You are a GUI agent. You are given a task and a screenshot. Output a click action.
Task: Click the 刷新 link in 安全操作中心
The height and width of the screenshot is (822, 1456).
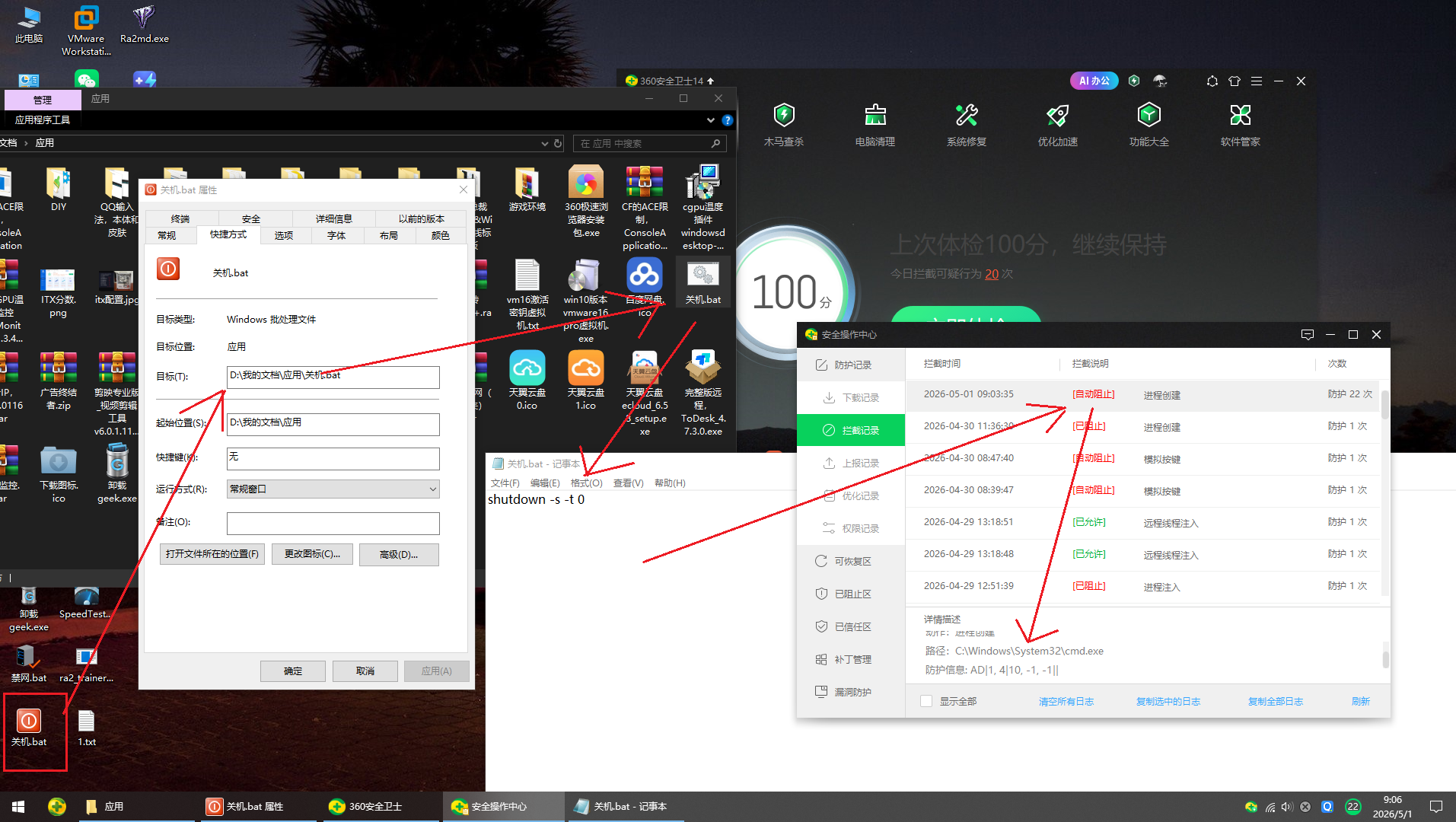point(1361,702)
